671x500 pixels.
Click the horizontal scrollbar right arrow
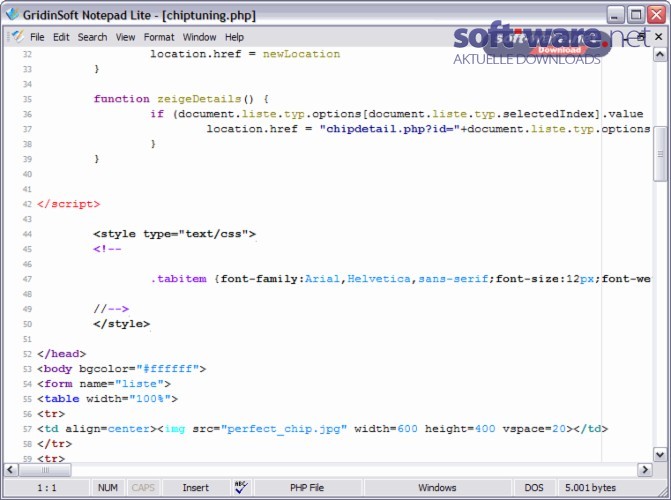pyautogui.click(x=644, y=470)
